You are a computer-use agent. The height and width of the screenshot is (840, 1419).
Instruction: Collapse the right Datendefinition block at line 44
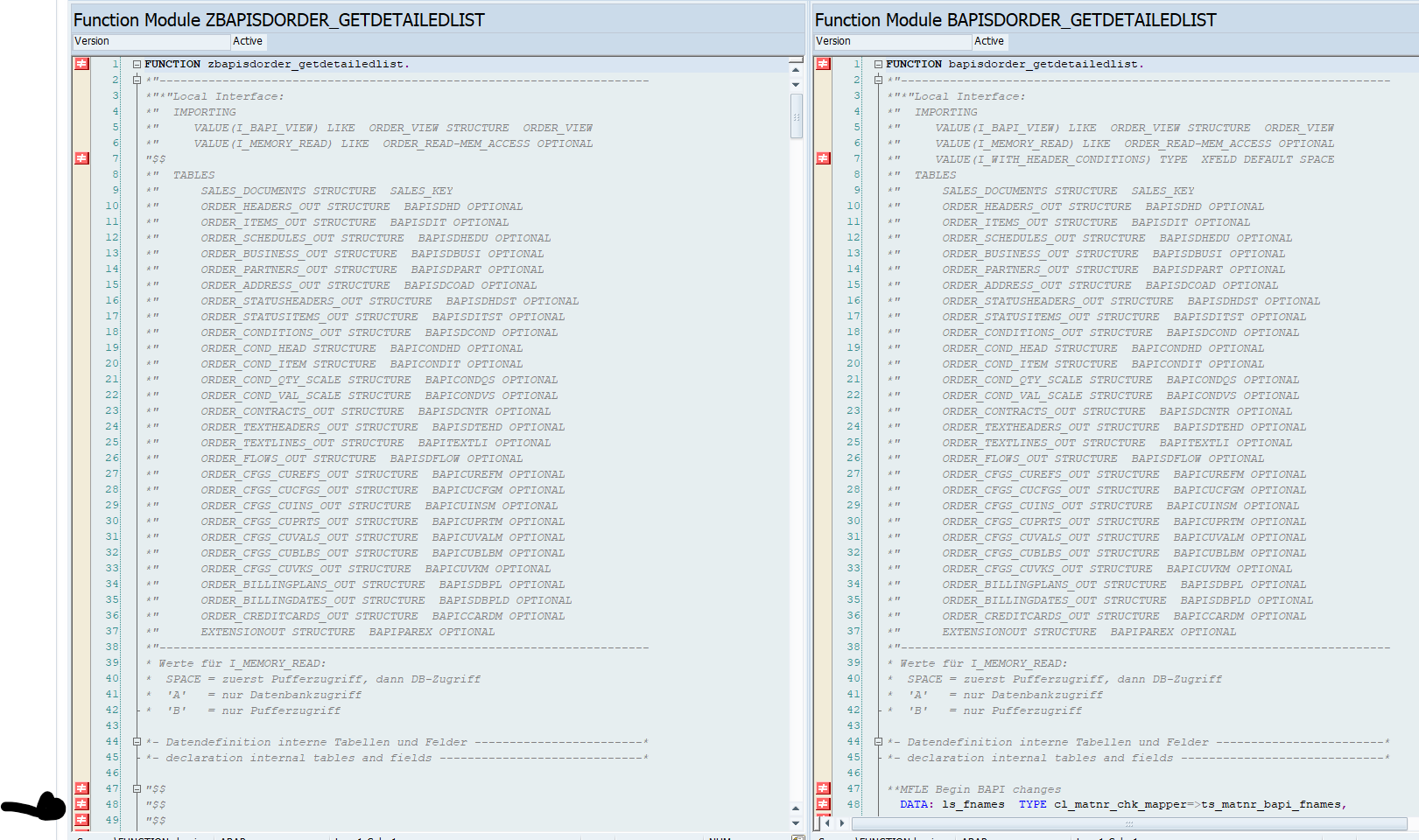click(878, 742)
